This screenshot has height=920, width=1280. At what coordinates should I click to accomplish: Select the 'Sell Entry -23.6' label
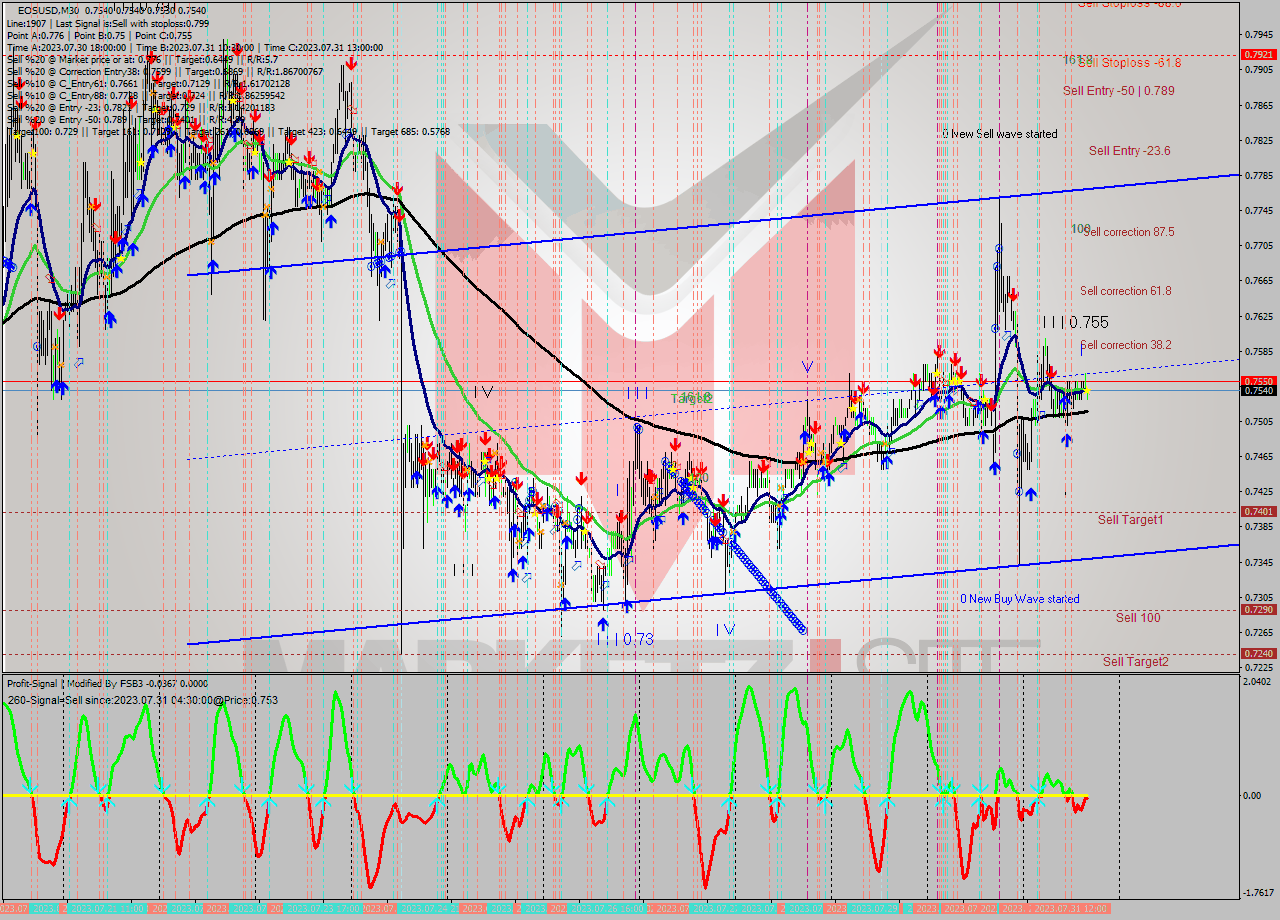point(1129,151)
